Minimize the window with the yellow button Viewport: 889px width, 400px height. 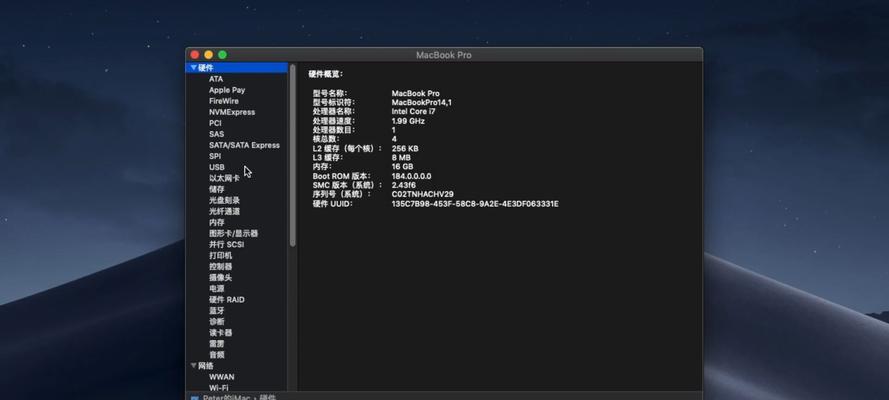[209, 55]
